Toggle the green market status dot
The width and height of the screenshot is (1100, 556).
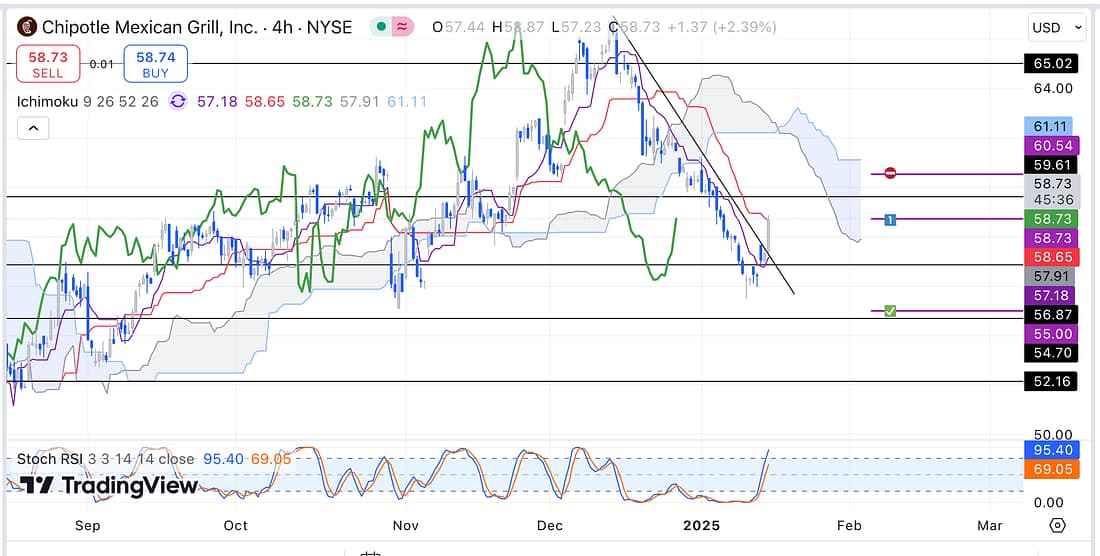click(x=382, y=27)
